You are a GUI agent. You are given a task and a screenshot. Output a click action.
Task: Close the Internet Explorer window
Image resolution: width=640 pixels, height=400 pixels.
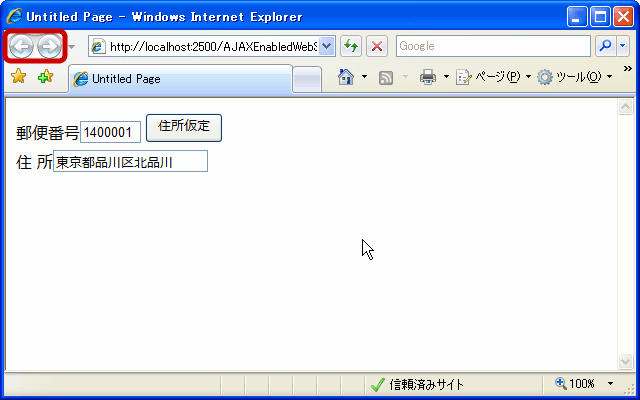[624, 17]
